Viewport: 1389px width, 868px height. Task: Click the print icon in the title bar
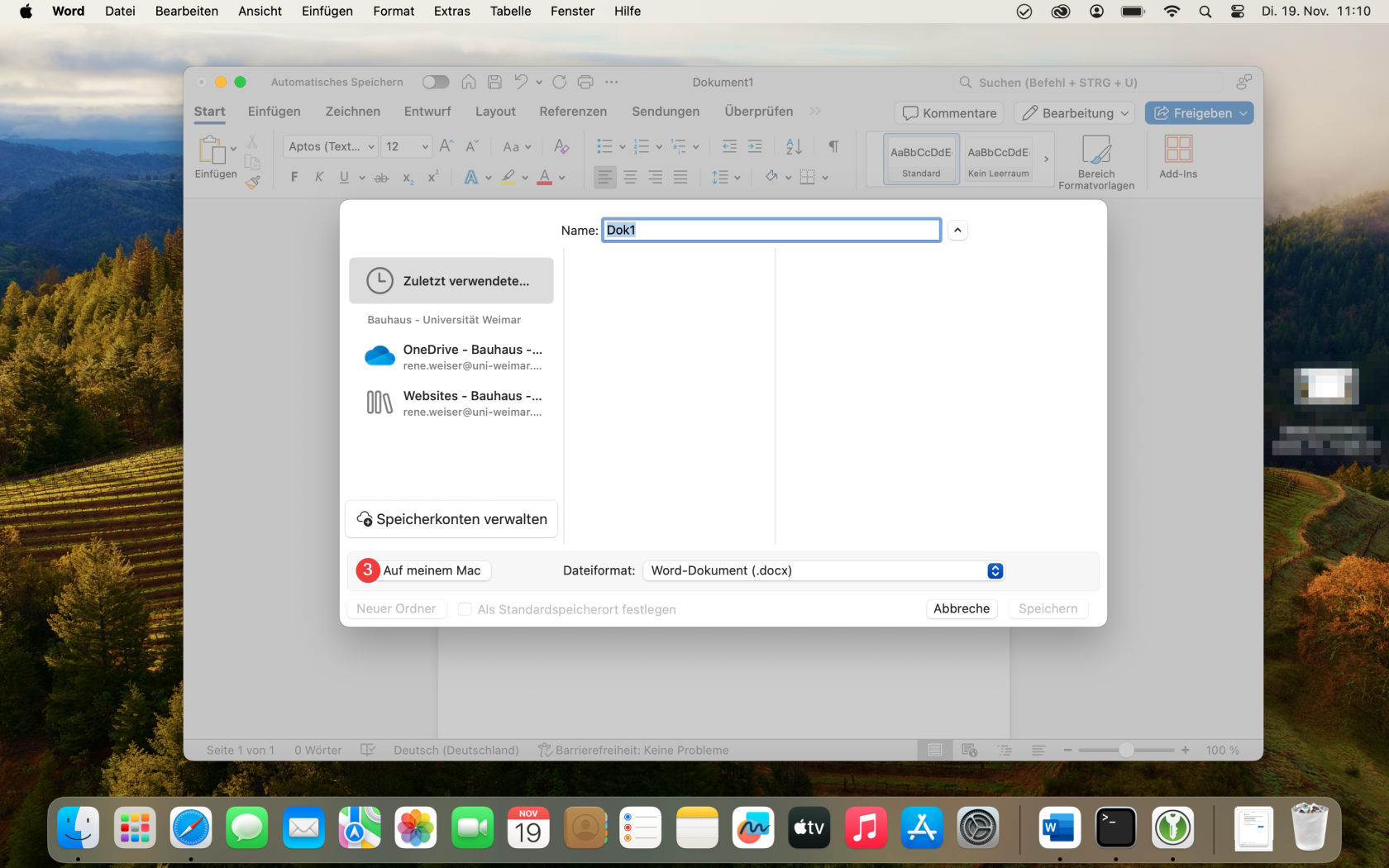[585, 82]
